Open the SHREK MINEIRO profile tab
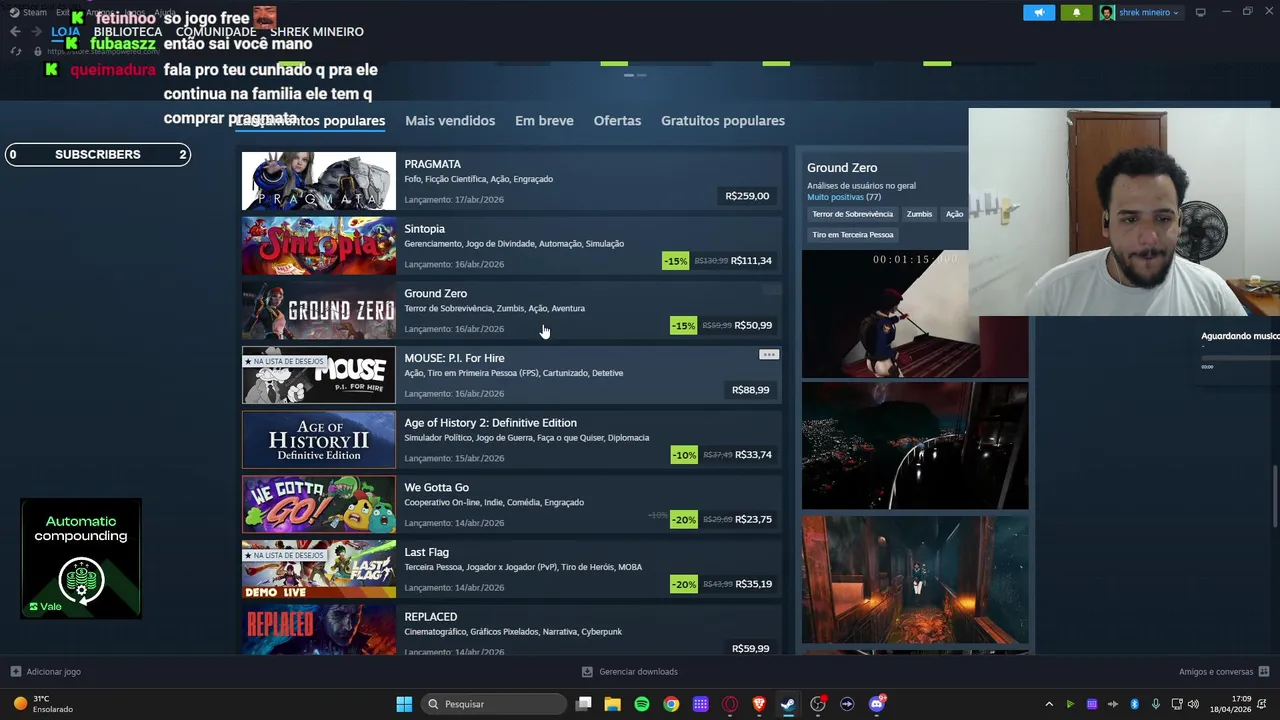Viewport: 1280px width, 720px height. (317, 32)
